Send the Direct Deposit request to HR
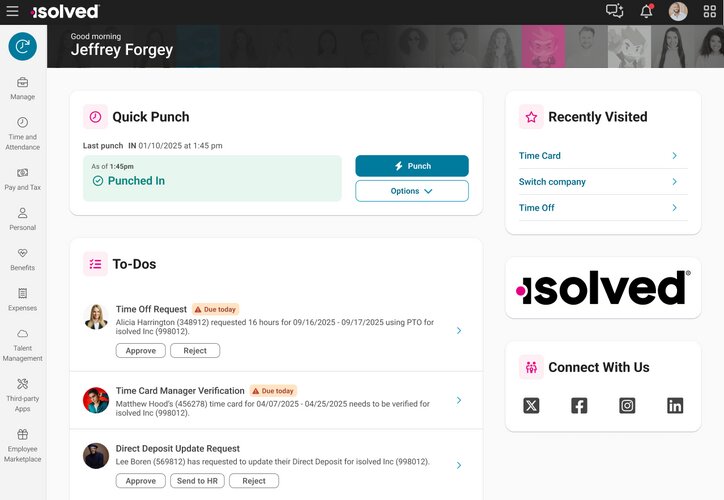This screenshot has width=724, height=500. (197, 481)
